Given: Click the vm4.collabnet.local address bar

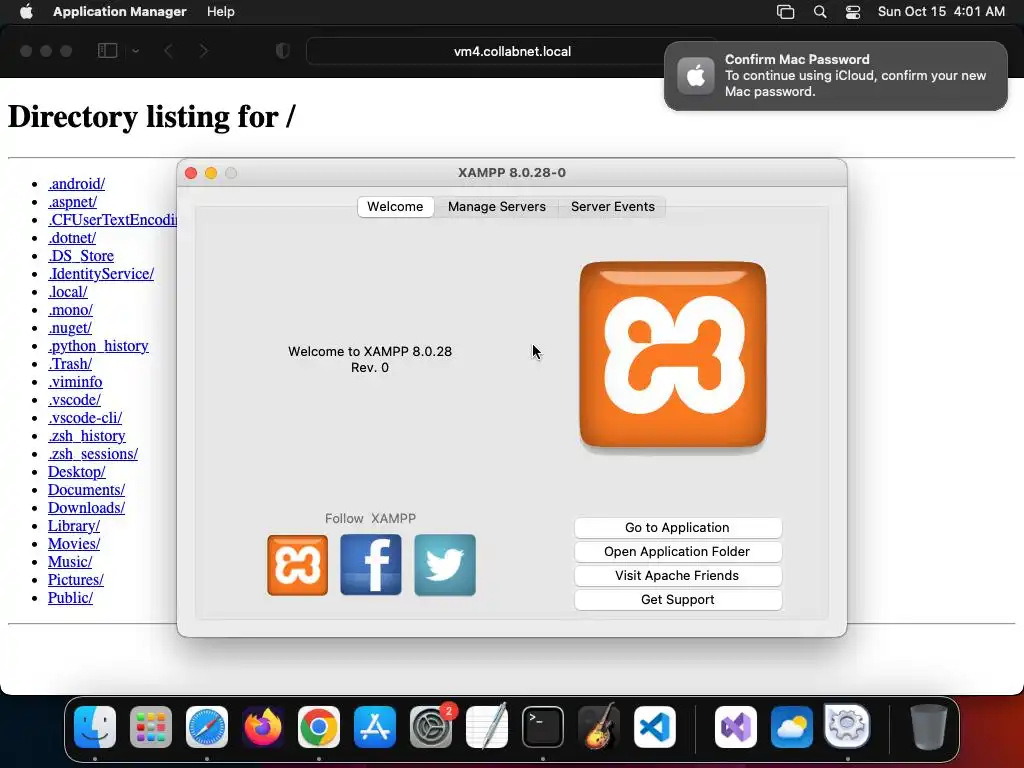Looking at the screenshot, I should tap(512, 52).
